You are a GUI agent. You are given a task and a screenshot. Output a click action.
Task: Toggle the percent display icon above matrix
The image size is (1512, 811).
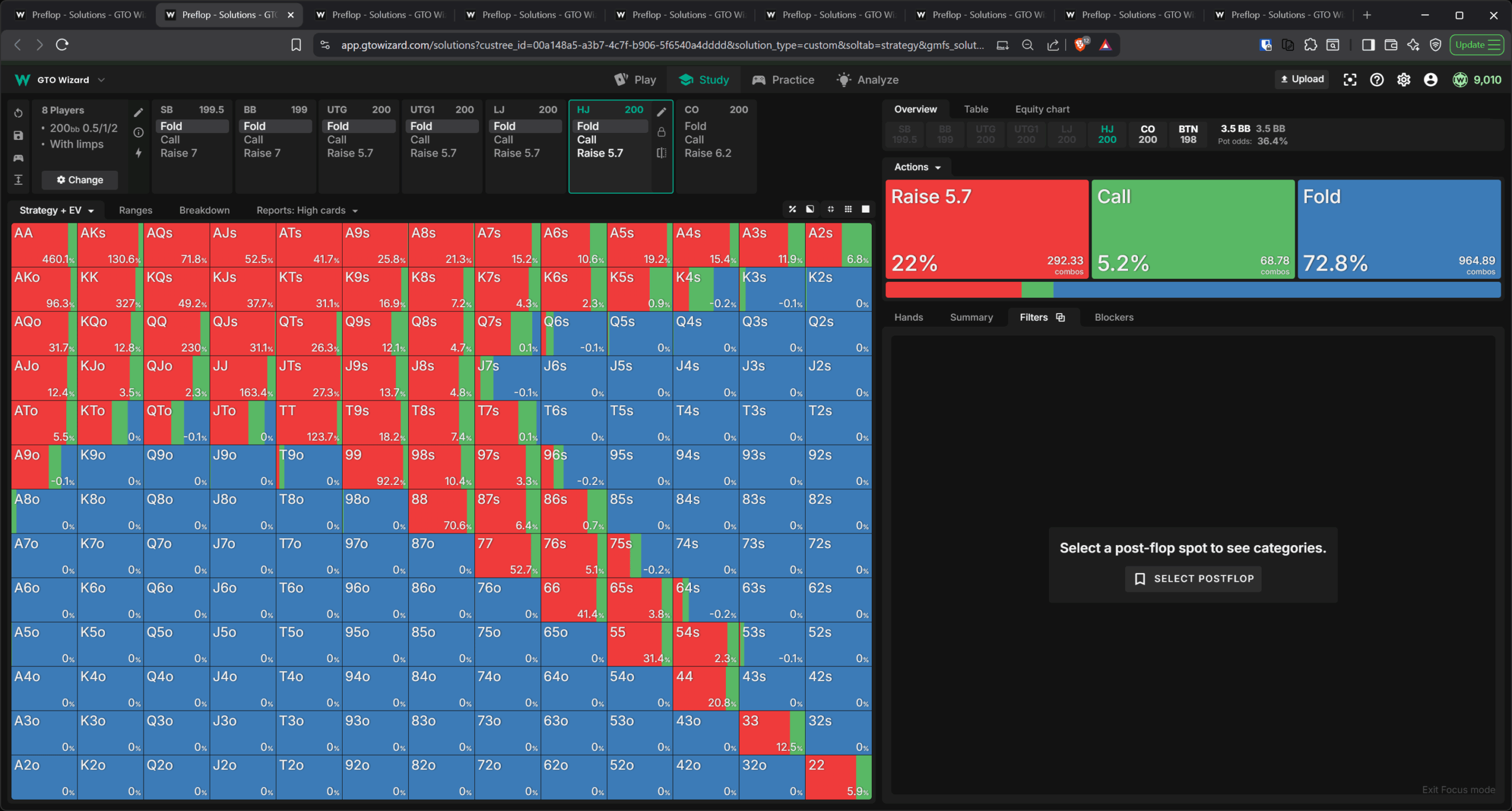tap(793, 209)
